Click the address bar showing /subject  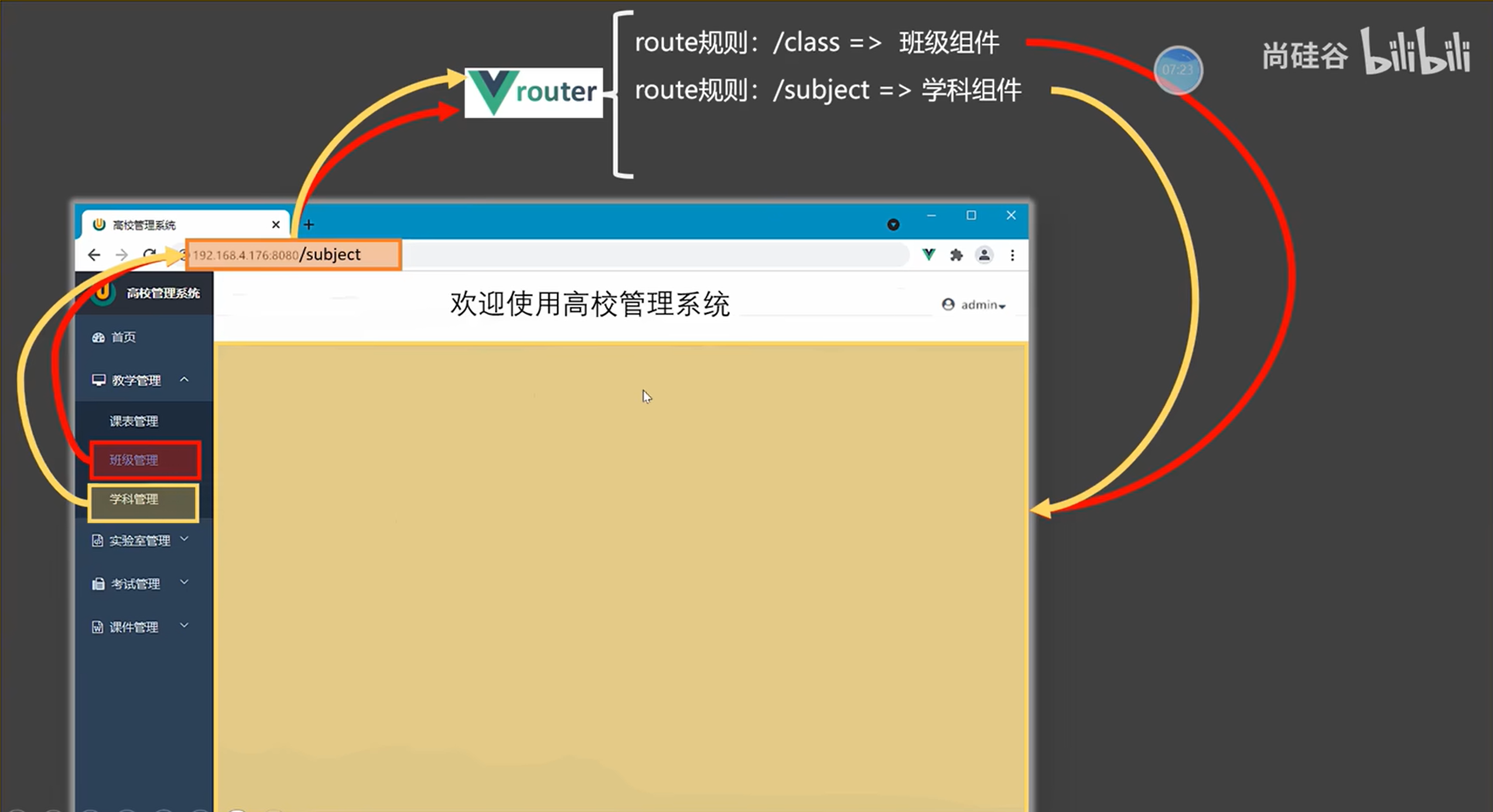292,254
